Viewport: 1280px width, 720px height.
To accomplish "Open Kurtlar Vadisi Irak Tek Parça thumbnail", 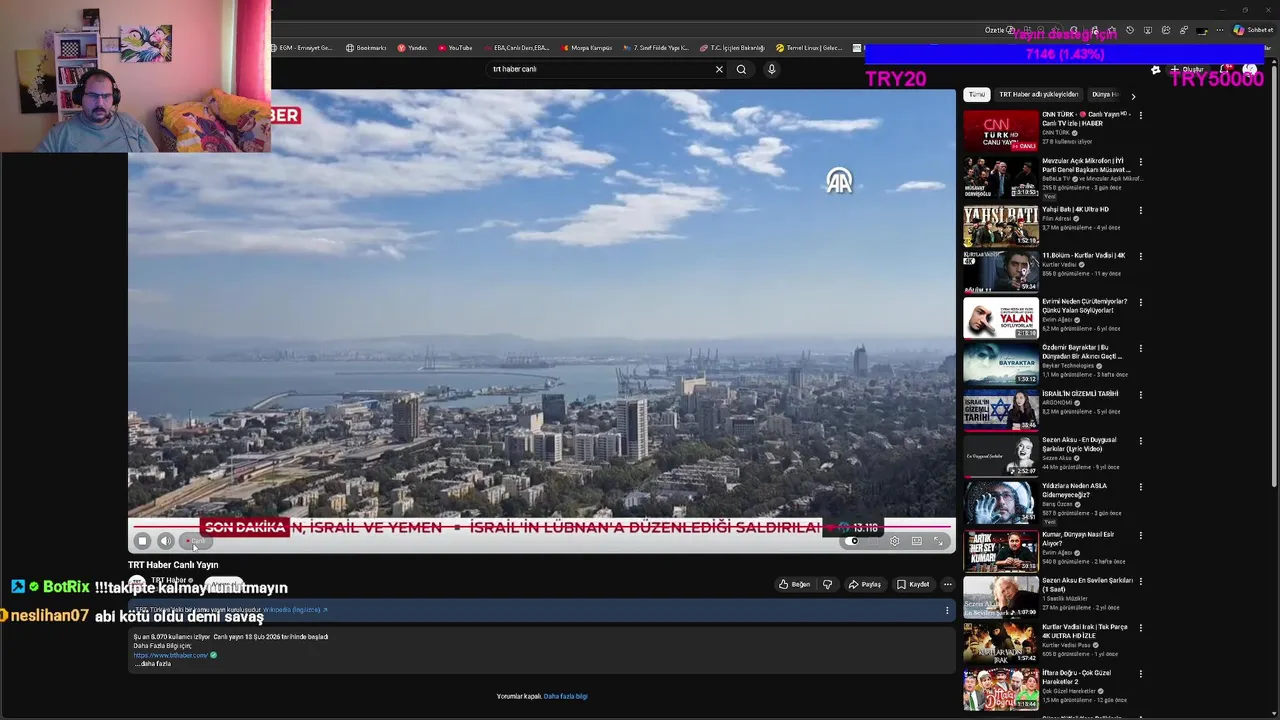I will pos(1001,643).
